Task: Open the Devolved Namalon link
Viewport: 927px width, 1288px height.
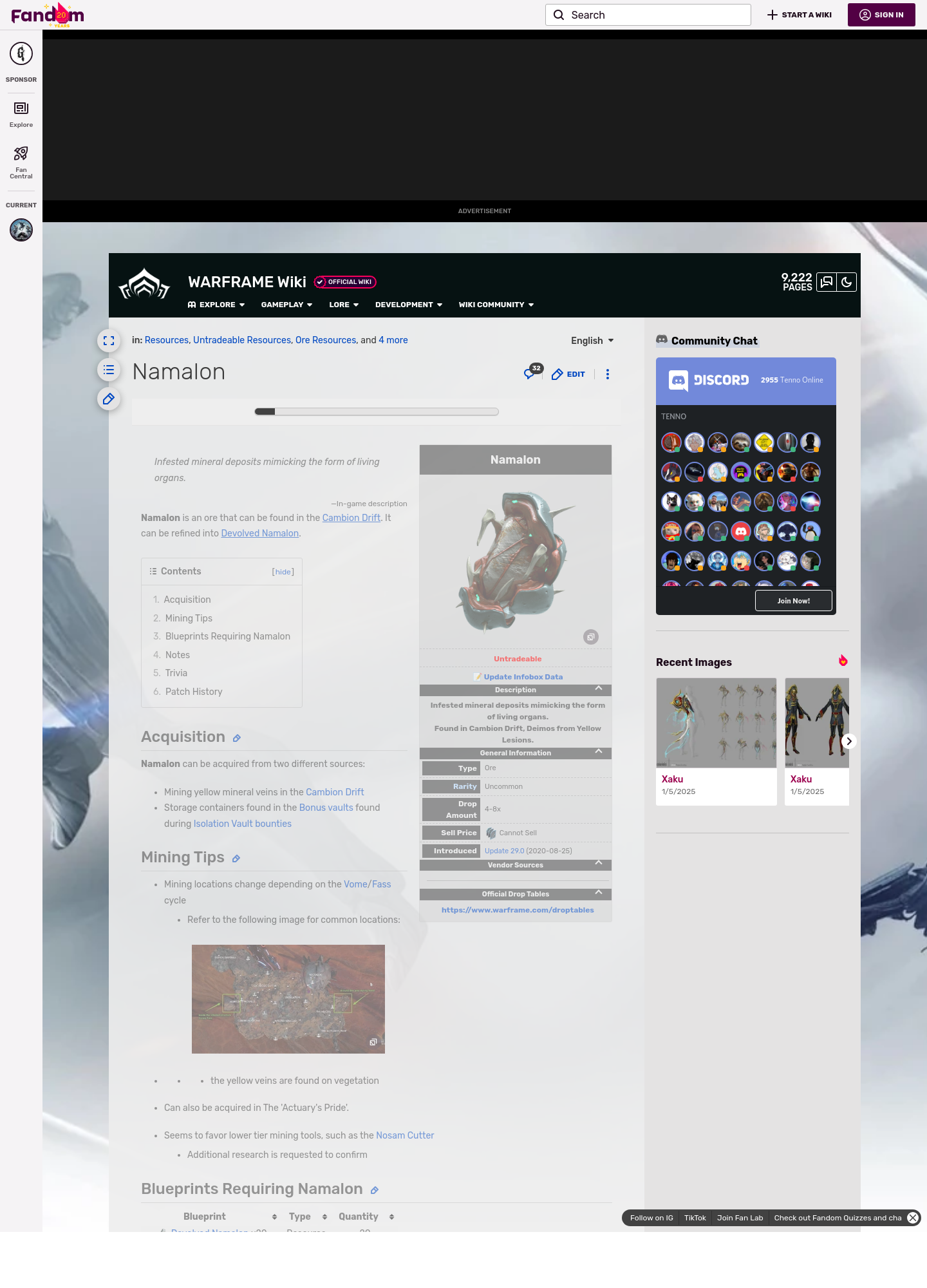Action: pos(259,533)
